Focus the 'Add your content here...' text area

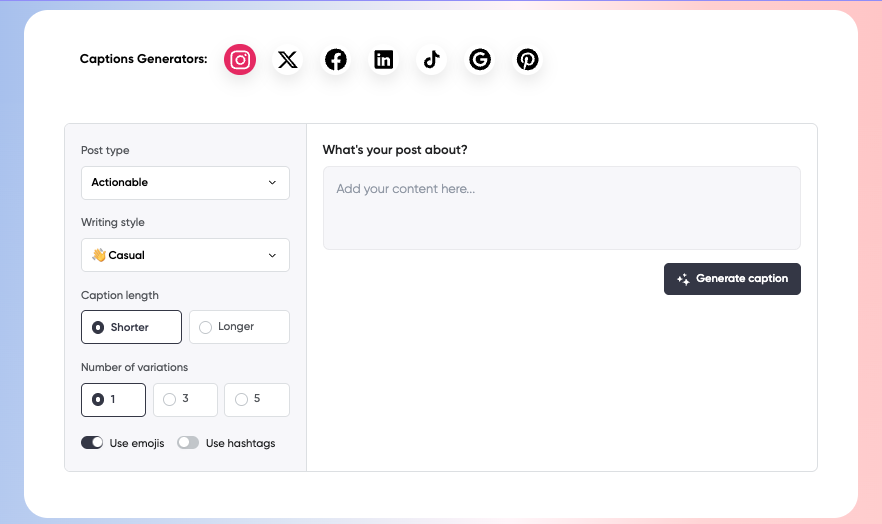[x=561, y=208]
